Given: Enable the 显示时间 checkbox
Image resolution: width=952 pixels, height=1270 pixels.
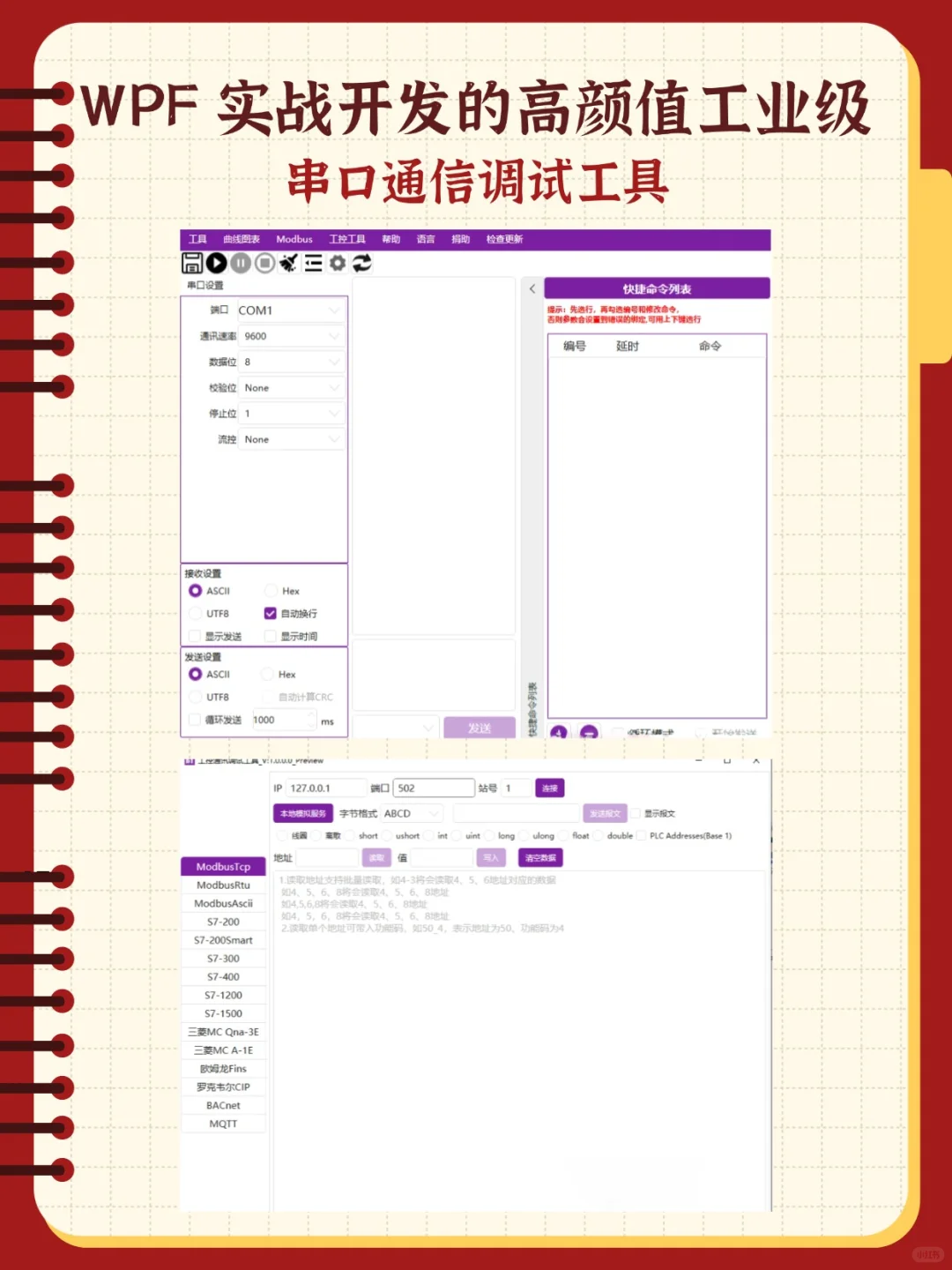Looking at the screenshot, I should pyautogui.click(x=271, y=636).
